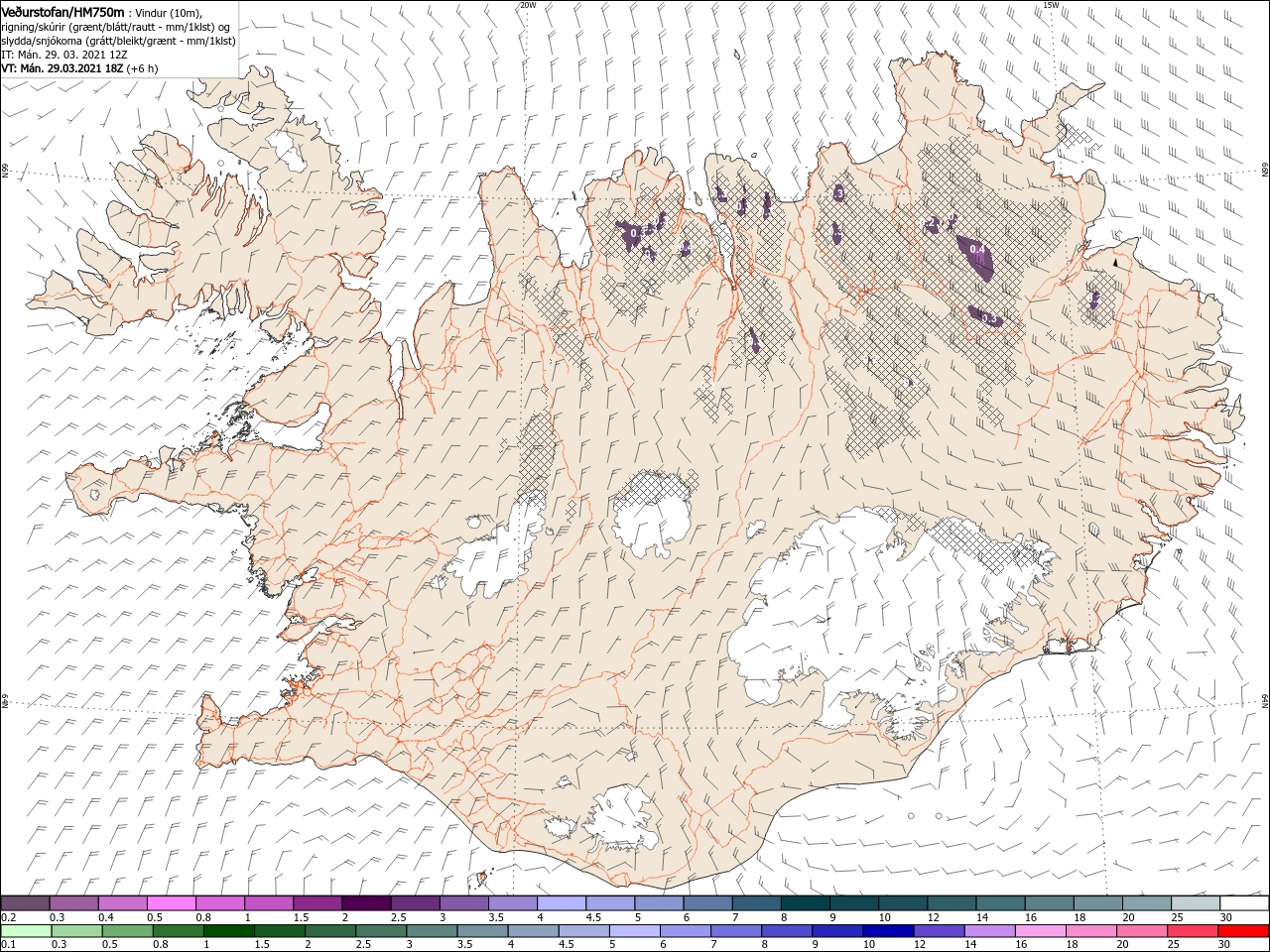The width and height of the screenshot is (1270, 952).
Task: Click the '(+6 h)' forecast offset text
Action: [143, 68]
